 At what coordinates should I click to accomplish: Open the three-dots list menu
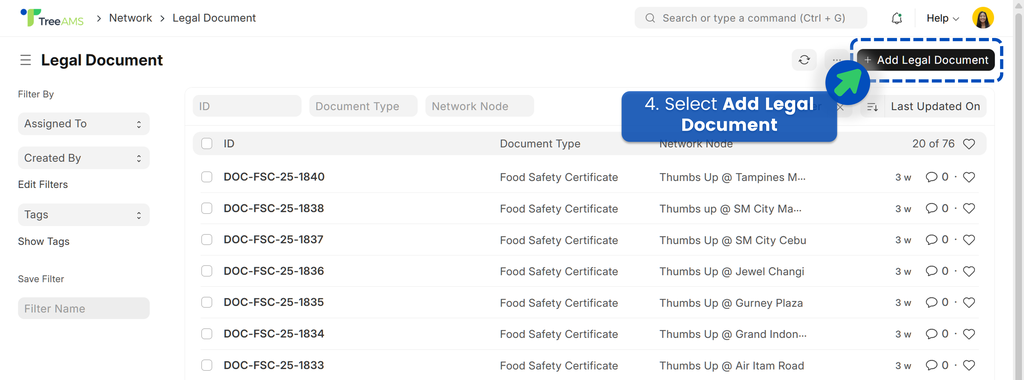836,60
